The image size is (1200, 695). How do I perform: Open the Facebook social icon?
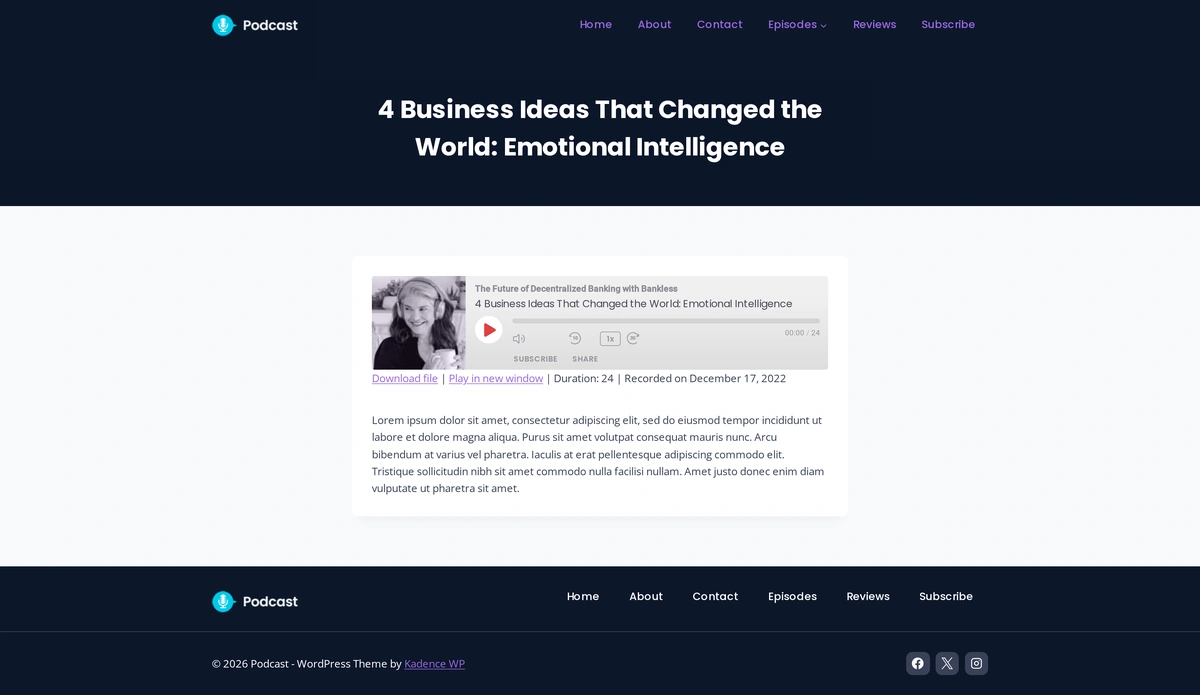point(918,663)
